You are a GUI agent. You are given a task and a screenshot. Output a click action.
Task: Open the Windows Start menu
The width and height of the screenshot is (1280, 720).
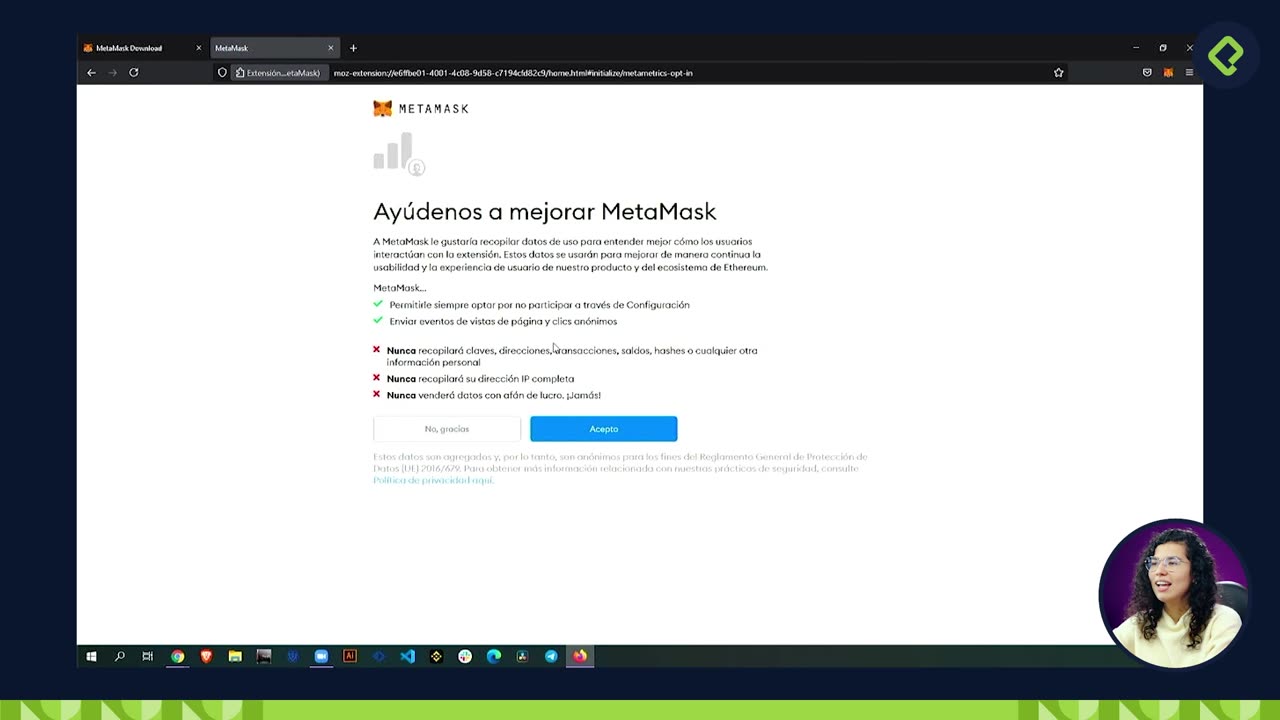point(91,657)
